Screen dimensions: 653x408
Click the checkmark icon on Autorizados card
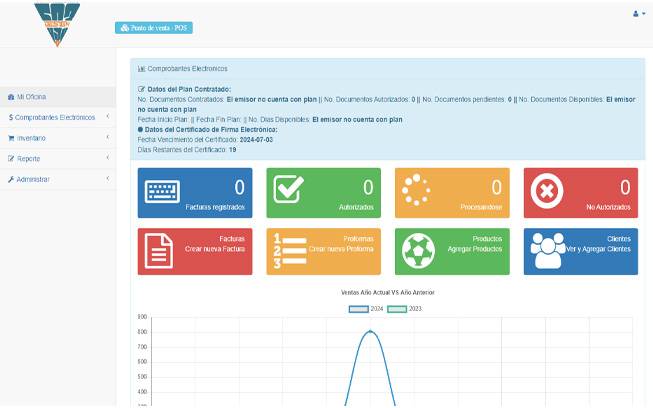290,191
